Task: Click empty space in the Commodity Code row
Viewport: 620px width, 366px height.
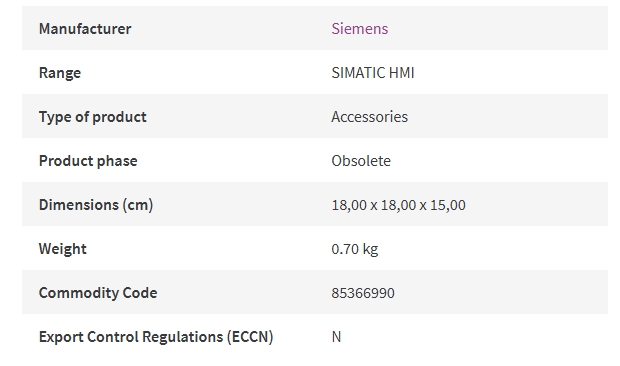Action: point(498,292)
